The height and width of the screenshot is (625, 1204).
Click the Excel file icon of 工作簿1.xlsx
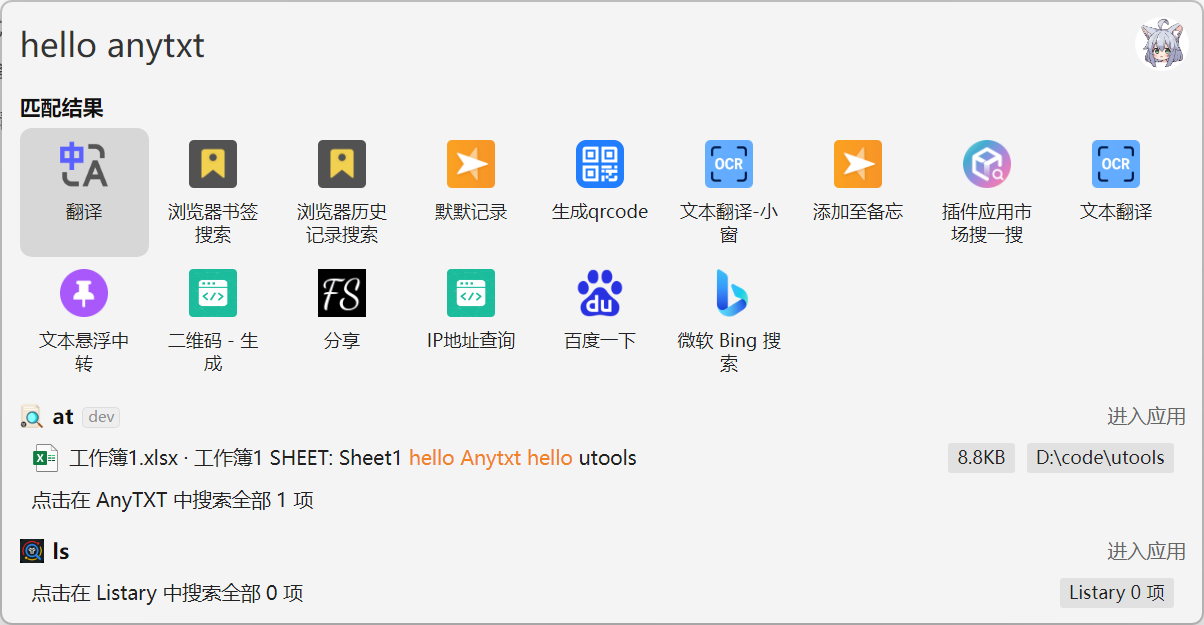[45, 458]
